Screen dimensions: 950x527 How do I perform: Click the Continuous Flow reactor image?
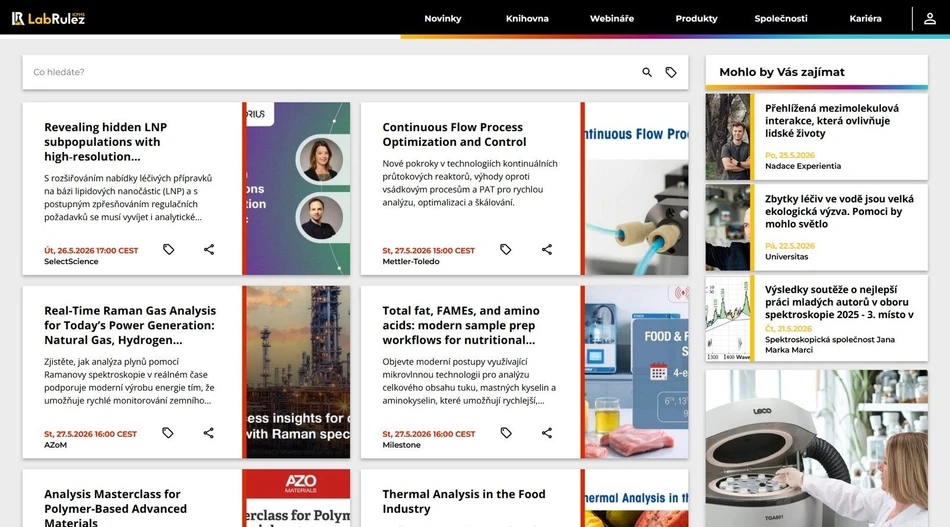pyautogui.click(x=636, y=188)
